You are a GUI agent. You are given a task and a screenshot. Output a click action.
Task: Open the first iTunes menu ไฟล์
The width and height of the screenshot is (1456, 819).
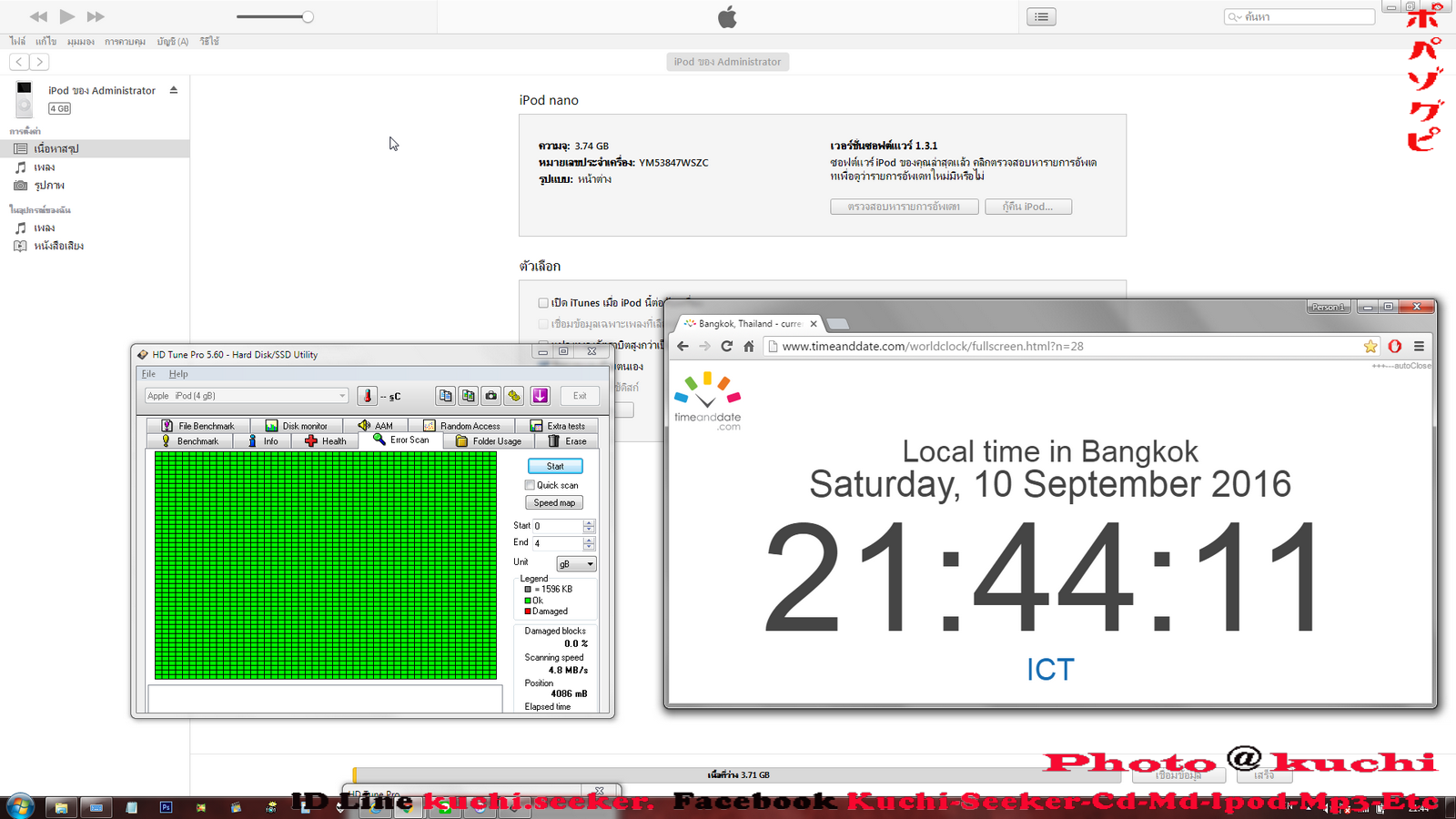pos(17,42)
